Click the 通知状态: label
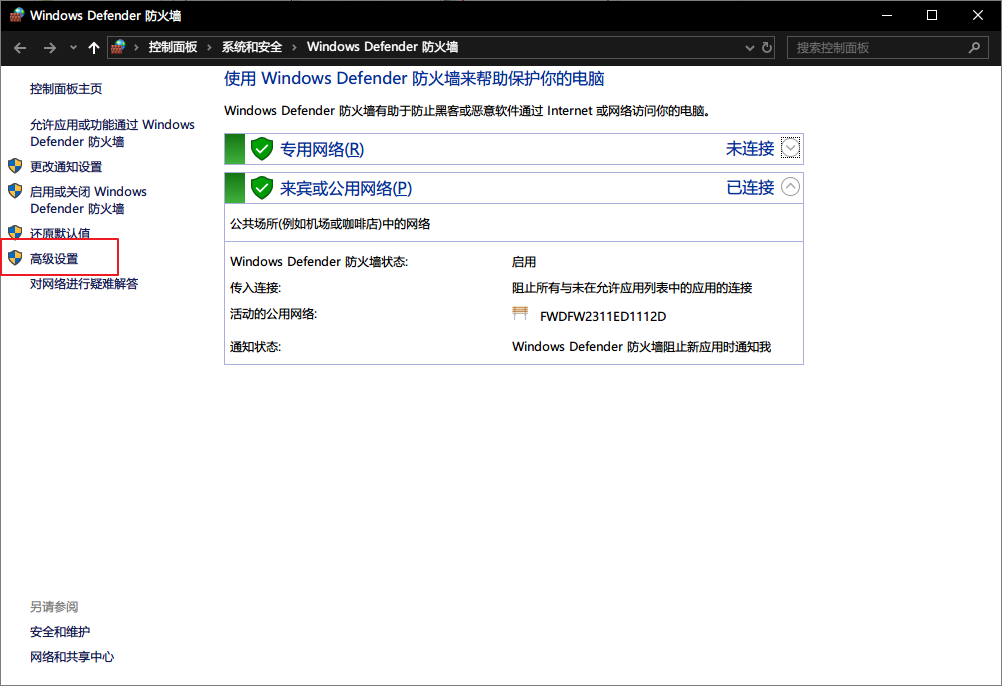 (x=256, y=347)
